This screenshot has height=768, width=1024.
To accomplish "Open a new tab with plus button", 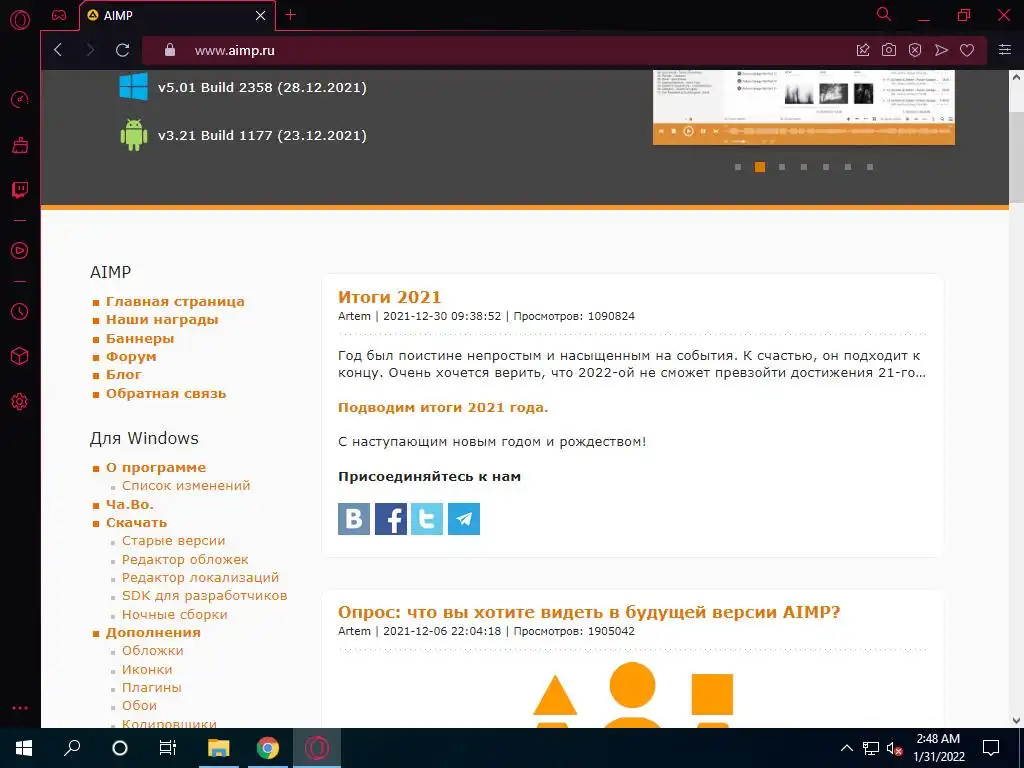I will coord(291,15).
